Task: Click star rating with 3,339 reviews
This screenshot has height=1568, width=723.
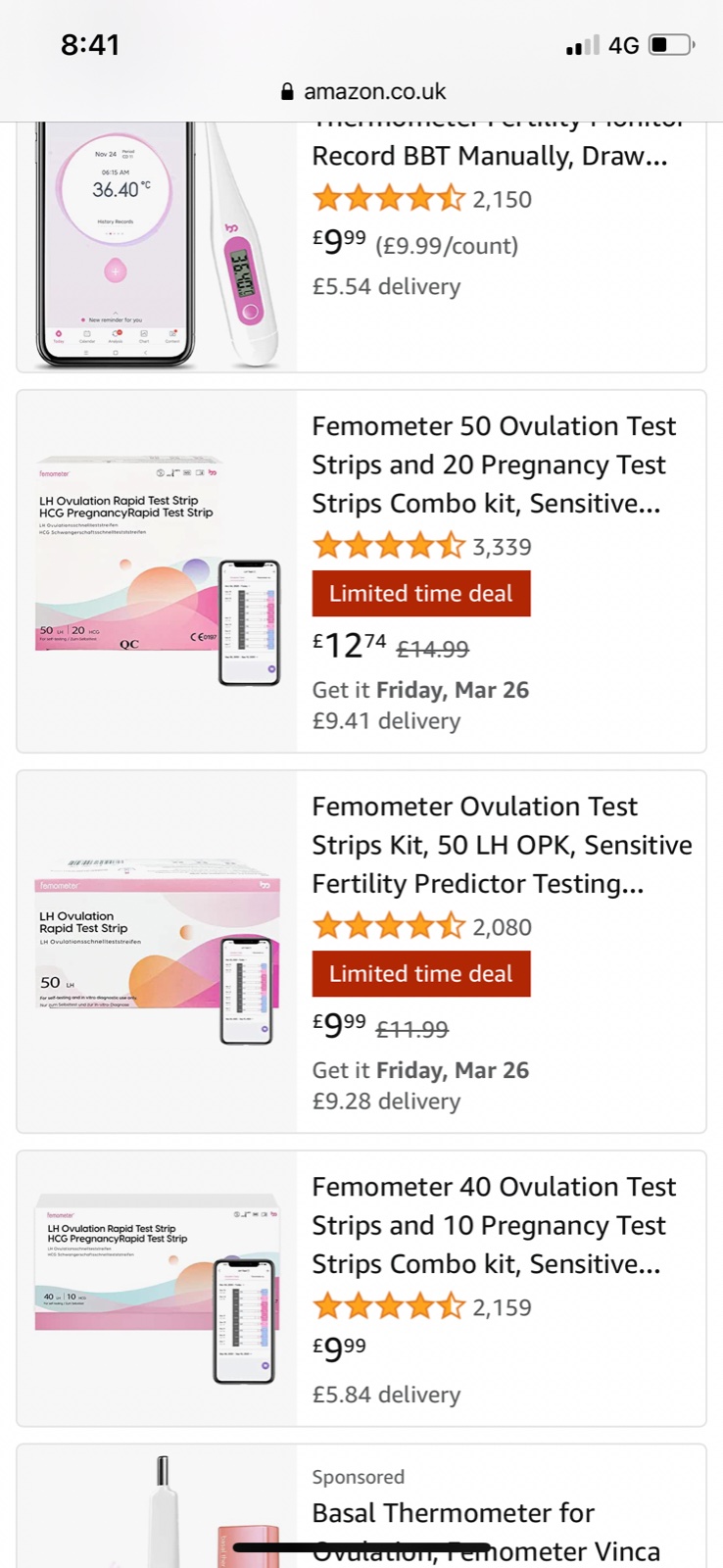Action: (x=388, y=546)
